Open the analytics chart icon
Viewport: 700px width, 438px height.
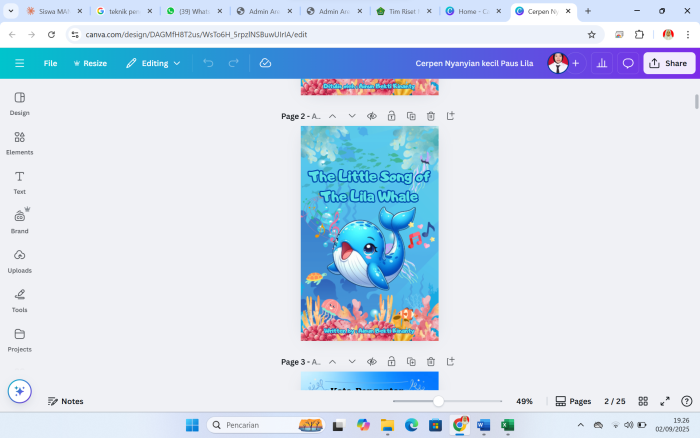602,63
